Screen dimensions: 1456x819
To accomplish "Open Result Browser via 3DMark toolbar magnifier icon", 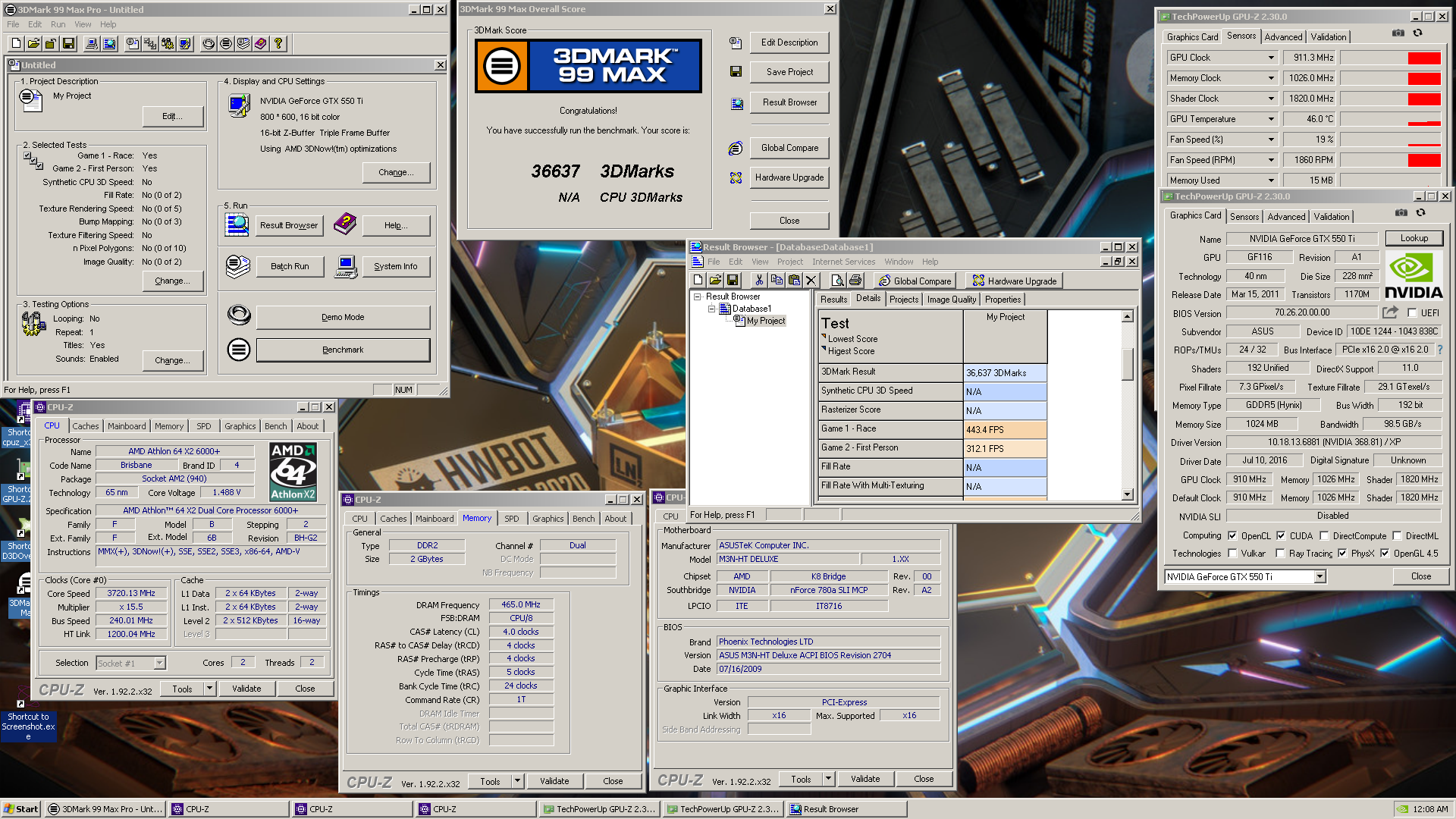I will [110, 44].
